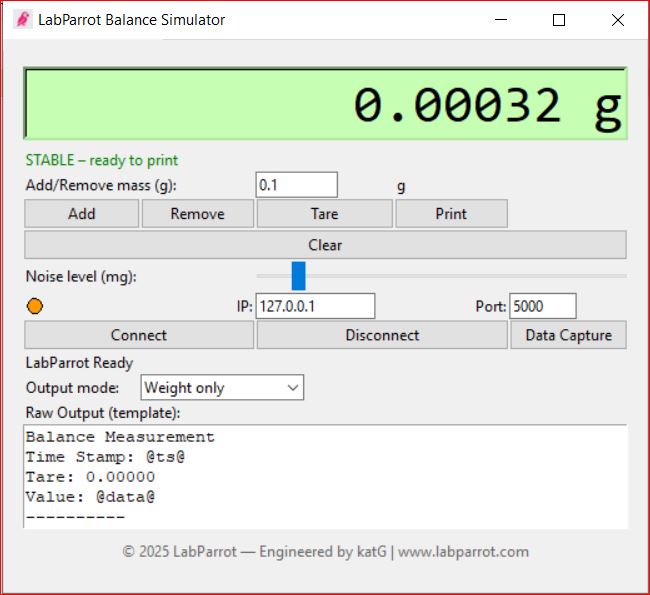Click the 'LabParrot Ready' status text

[x=79, y=363]
